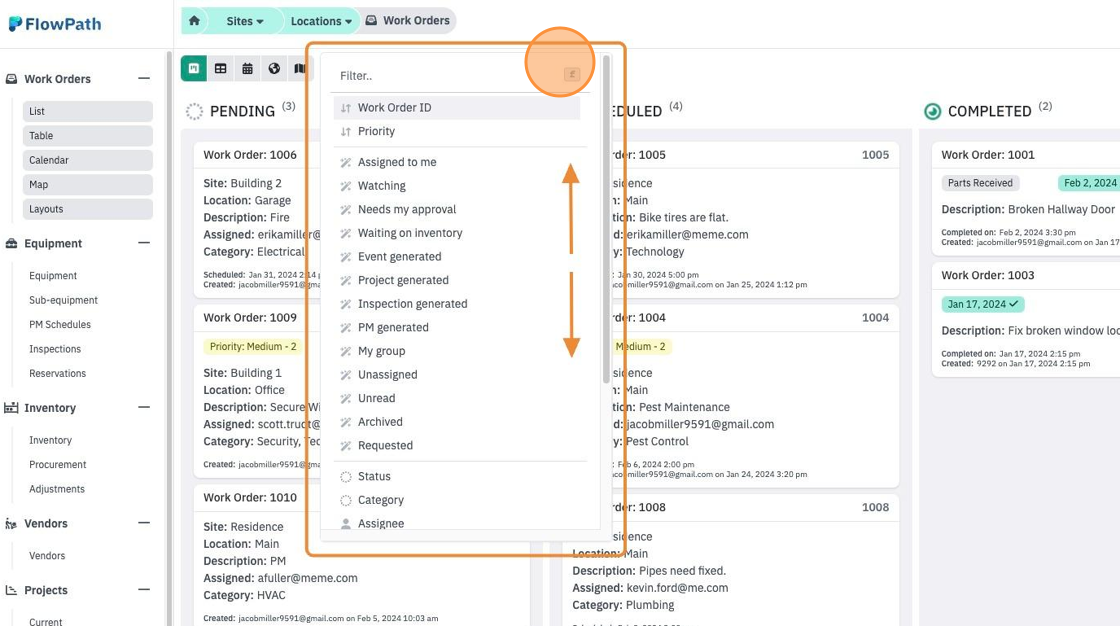Click the filter list scrollbar

point(606,218)
